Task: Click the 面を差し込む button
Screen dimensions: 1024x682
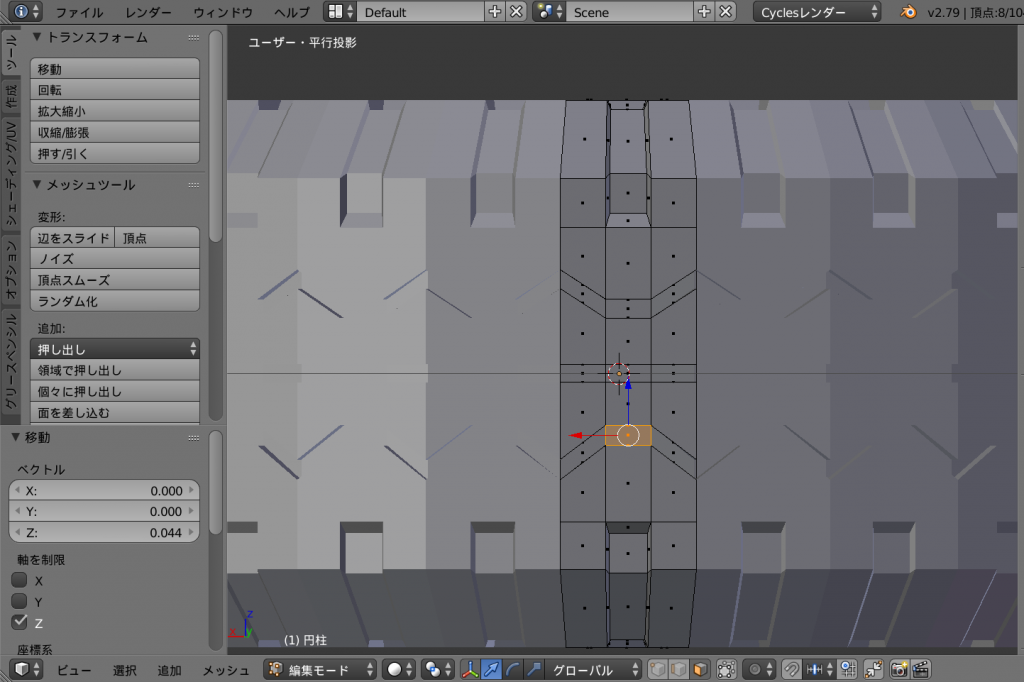Action: click(116, 412)
